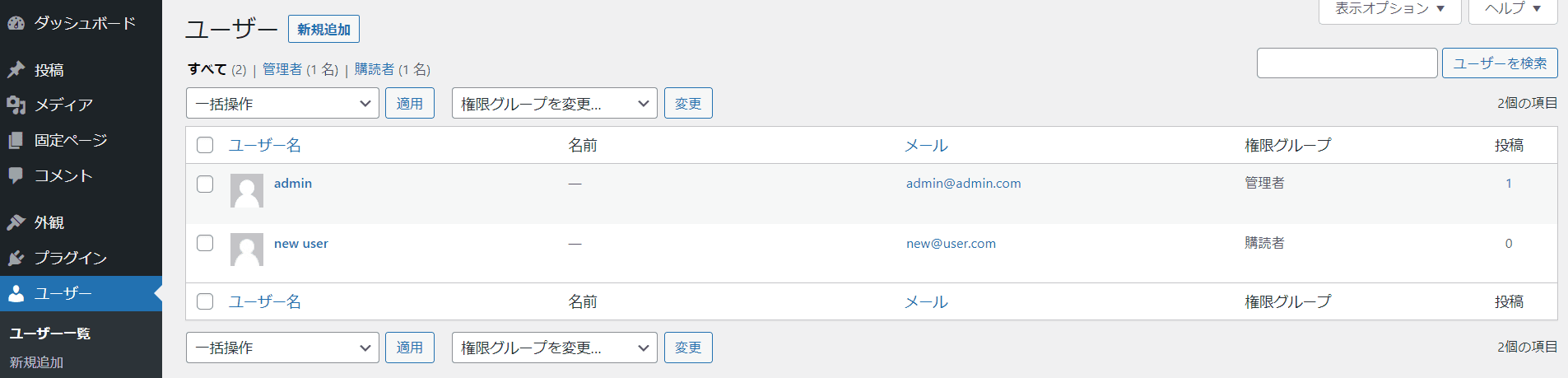This screenshot has width=1568, height=378.
Task: Open the top 権限グループを変更 dropdown
Action: pos(554,104)
